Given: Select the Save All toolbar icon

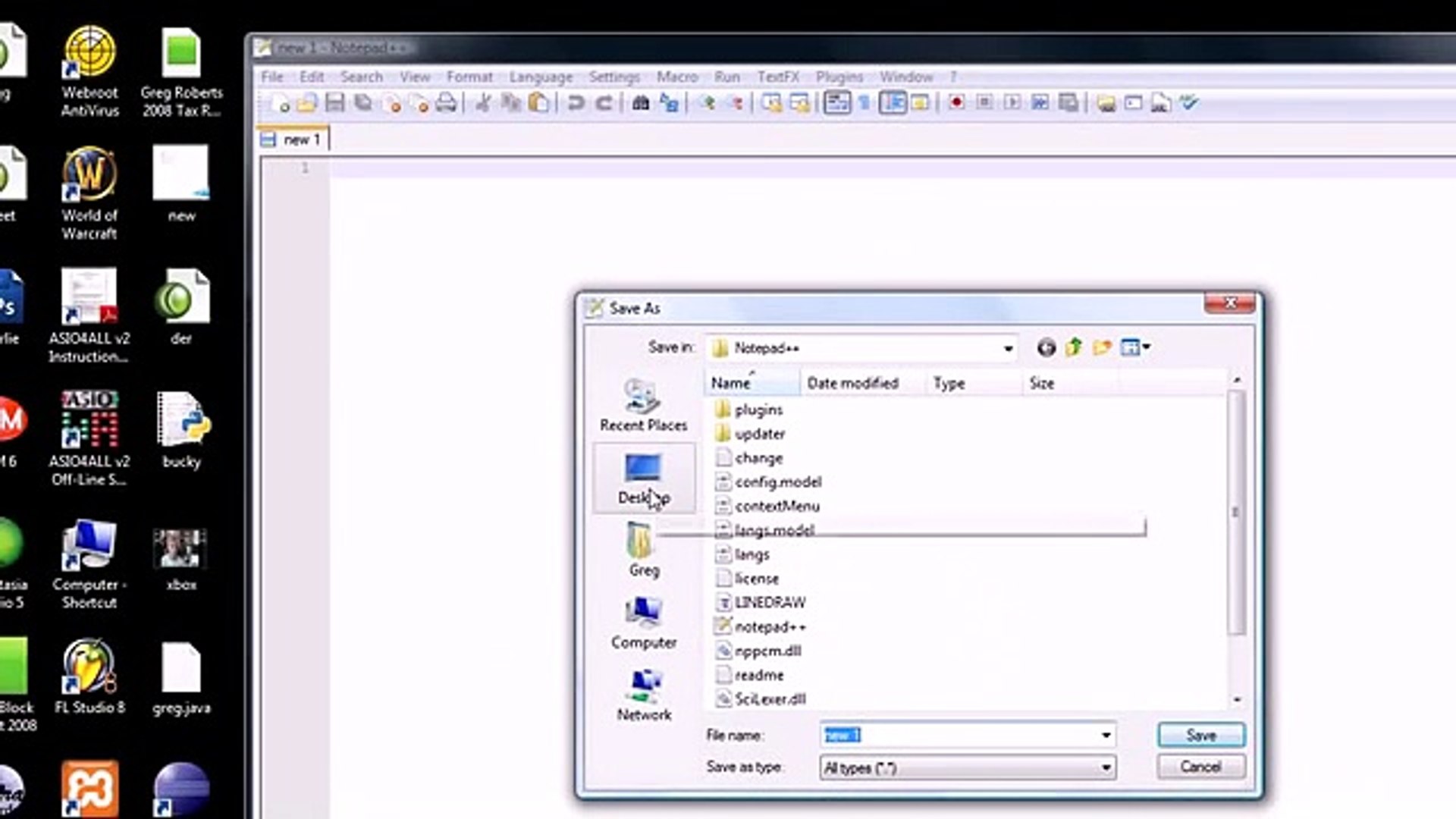Looking at the screenshot, I should pos(362,103).
